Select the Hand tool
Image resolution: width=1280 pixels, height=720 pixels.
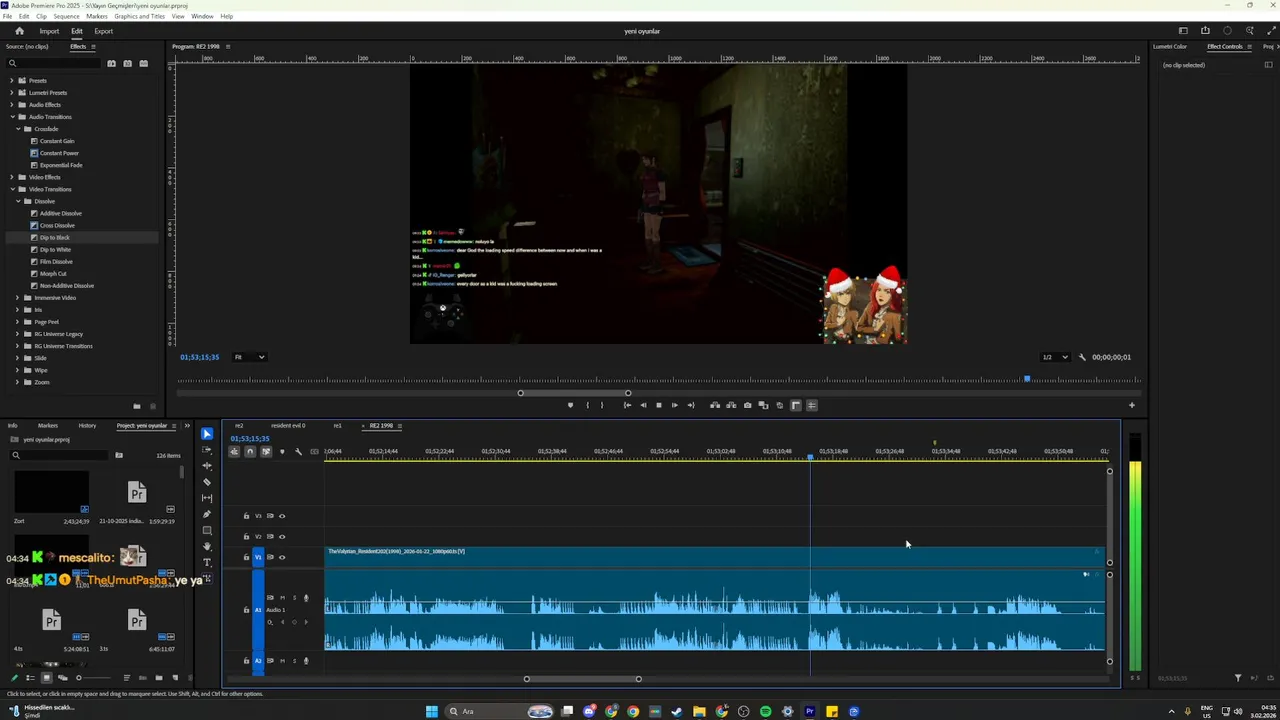[x=207, y=546]
